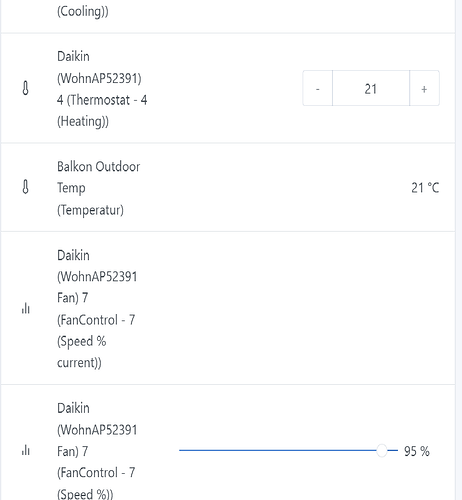The width and height of the screenshot is (462, 500).
Task: Click empty area of Speed % current row
Action: (x=283, y=309)
